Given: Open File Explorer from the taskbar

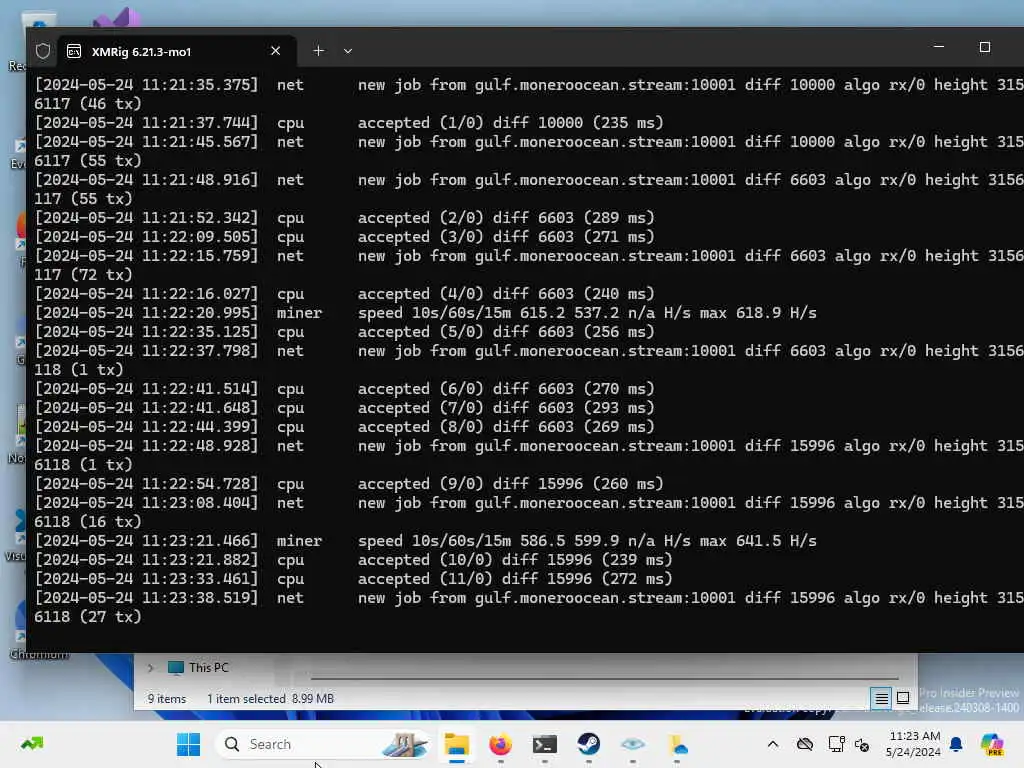Looking at the screenshot, I should pyautogui.click(x=456, y=744).
